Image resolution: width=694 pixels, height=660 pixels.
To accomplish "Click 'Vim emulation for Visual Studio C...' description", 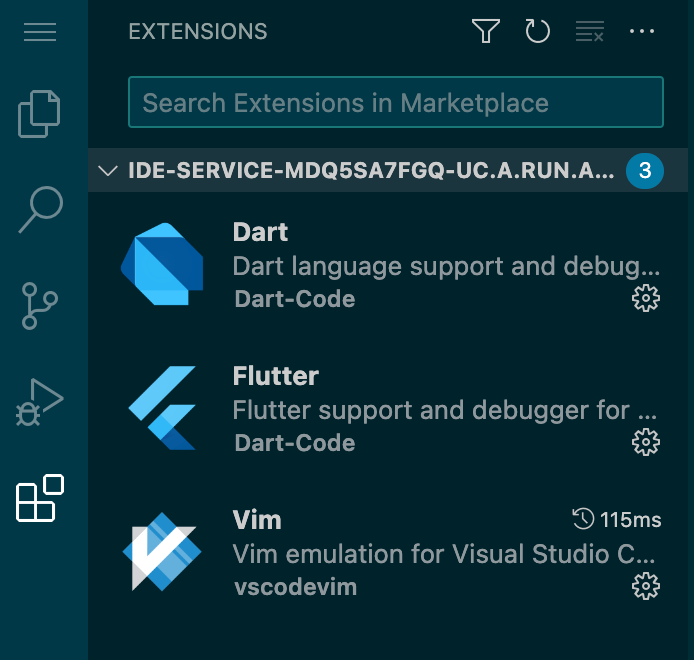I will (444, 554).
